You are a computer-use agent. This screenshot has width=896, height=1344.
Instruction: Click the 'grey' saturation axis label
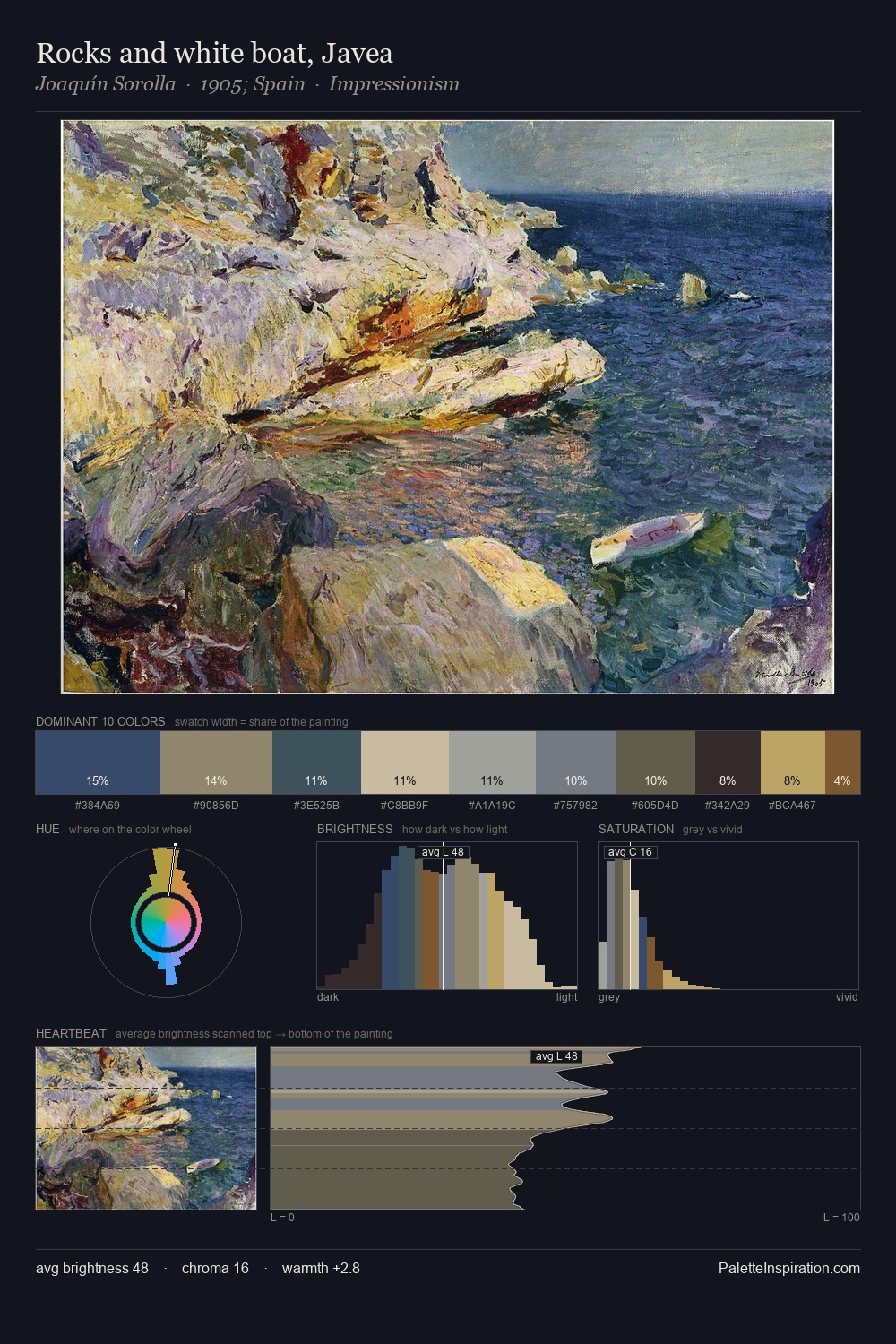coord(609,996)
